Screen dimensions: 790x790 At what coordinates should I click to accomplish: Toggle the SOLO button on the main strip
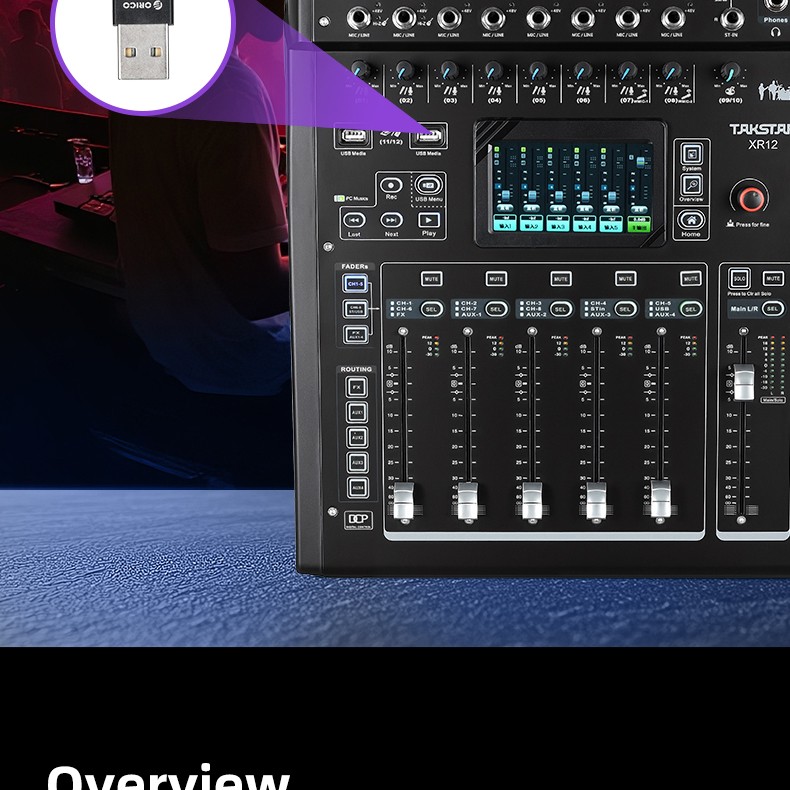[739, 279]
